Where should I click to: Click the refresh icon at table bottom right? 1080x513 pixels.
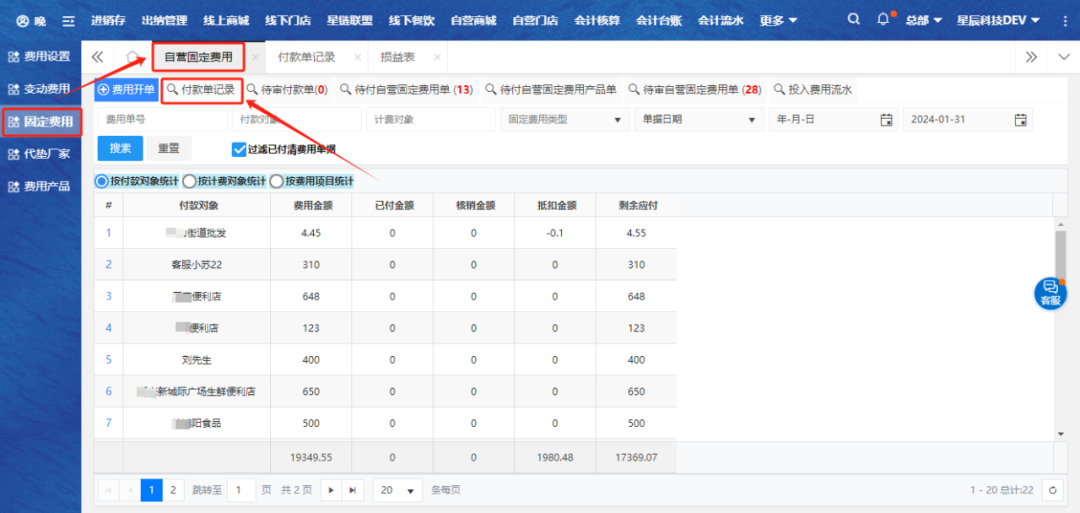pyautogui.click(x=1051, y=490)
